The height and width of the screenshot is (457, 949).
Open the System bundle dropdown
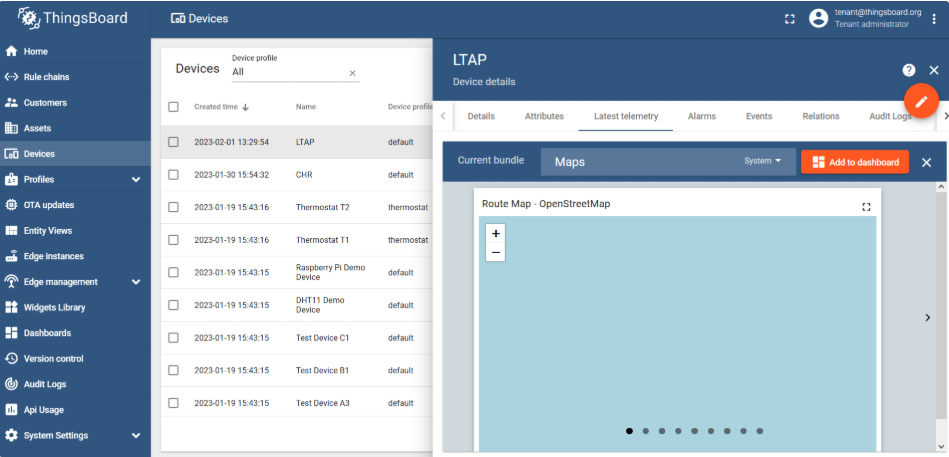(763, 161)
